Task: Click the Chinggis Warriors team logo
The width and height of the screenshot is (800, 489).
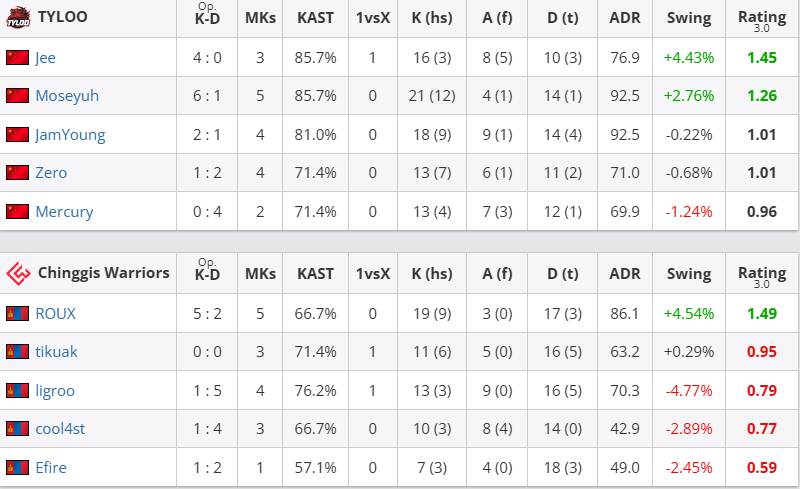Action: [18, 273]
